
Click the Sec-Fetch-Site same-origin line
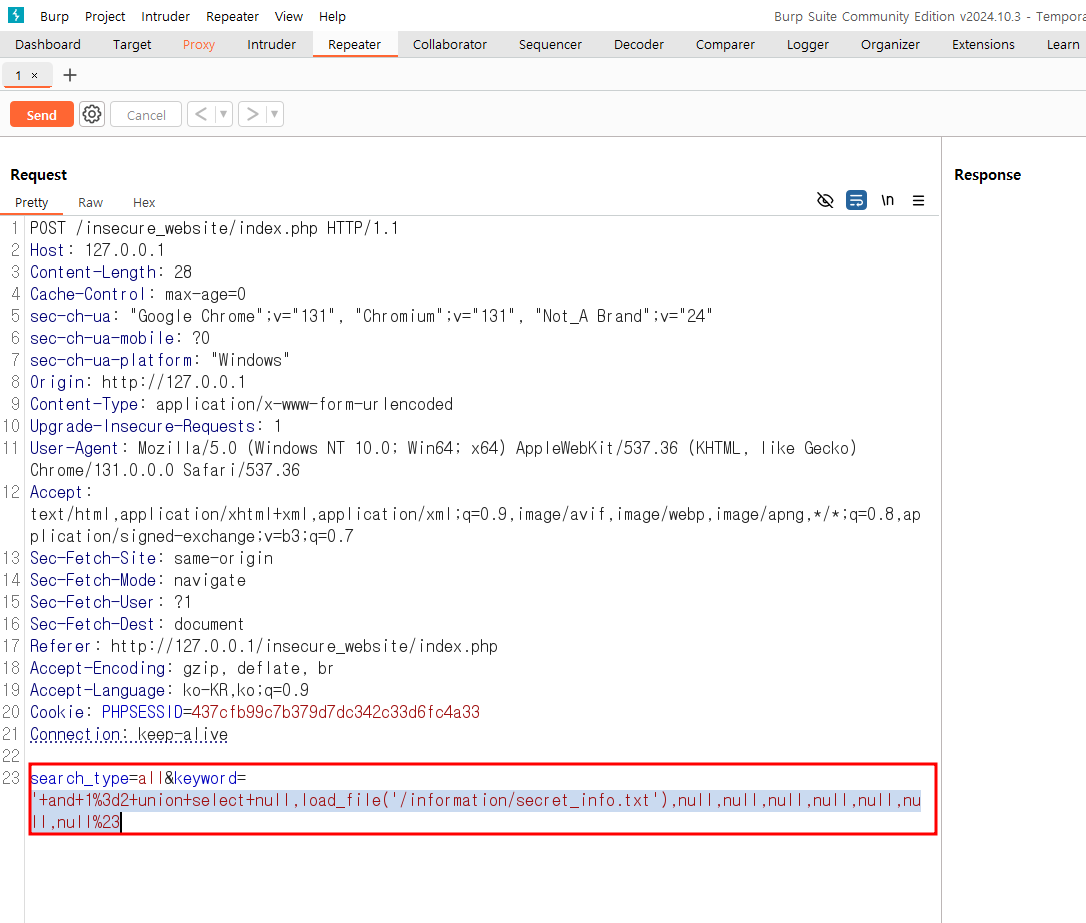(x=152, y=558)
